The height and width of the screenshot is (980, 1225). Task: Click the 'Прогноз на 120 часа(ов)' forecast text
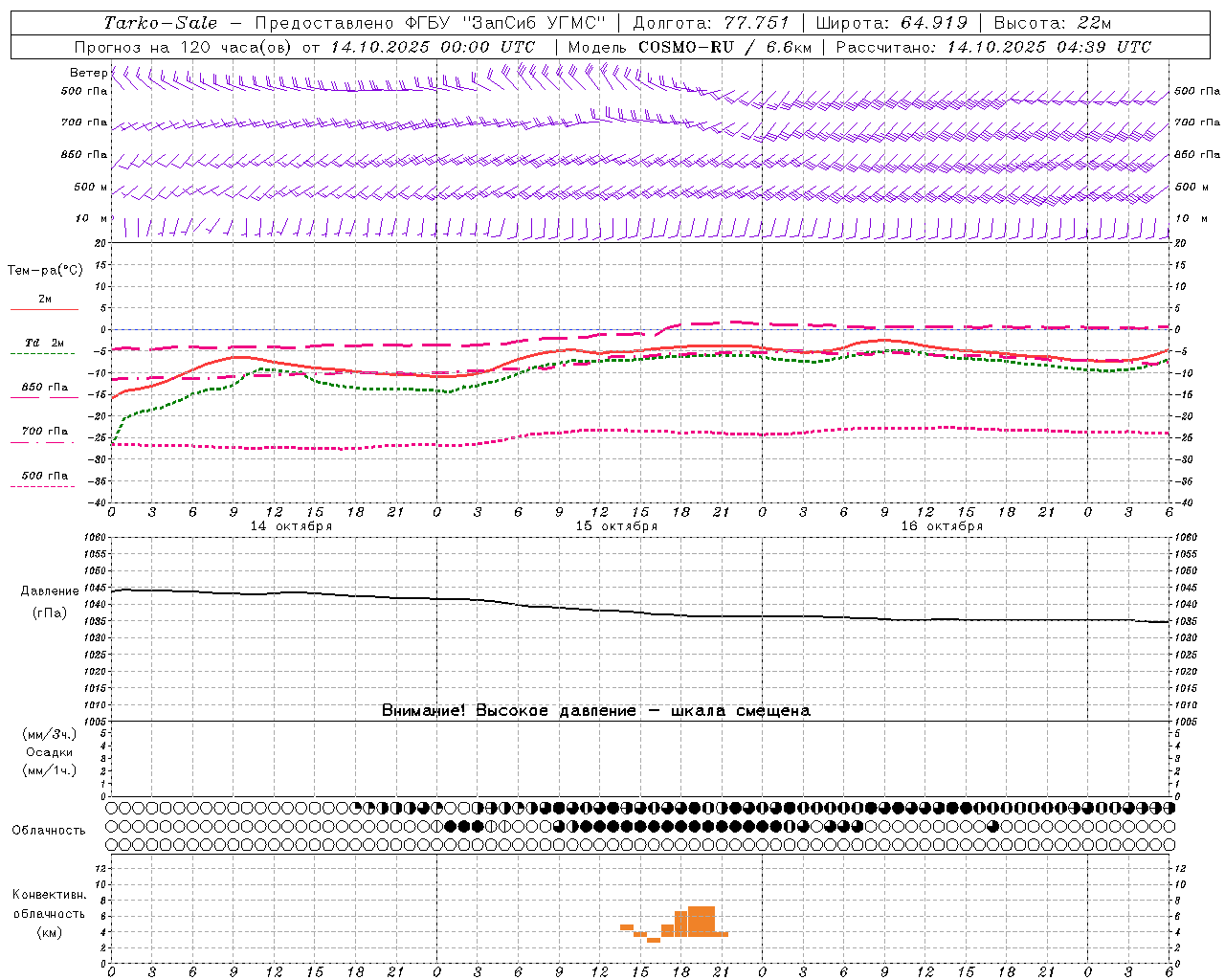point(185,47)
